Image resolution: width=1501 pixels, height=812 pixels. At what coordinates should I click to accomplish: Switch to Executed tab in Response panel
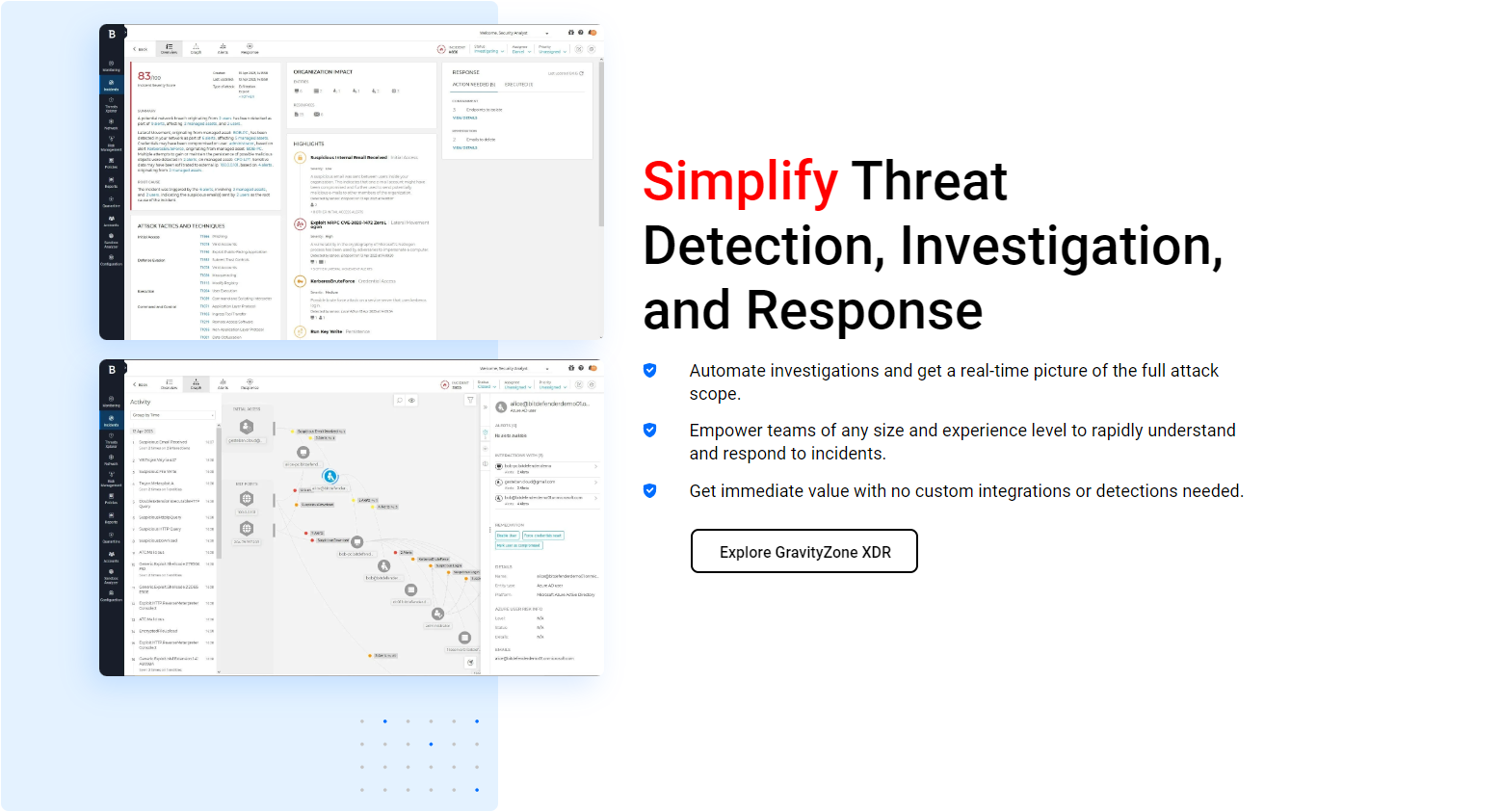pos(519,85)
